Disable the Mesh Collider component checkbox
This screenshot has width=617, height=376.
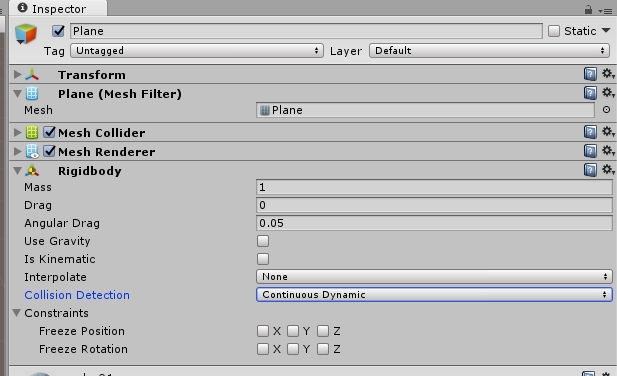[49, 132]
